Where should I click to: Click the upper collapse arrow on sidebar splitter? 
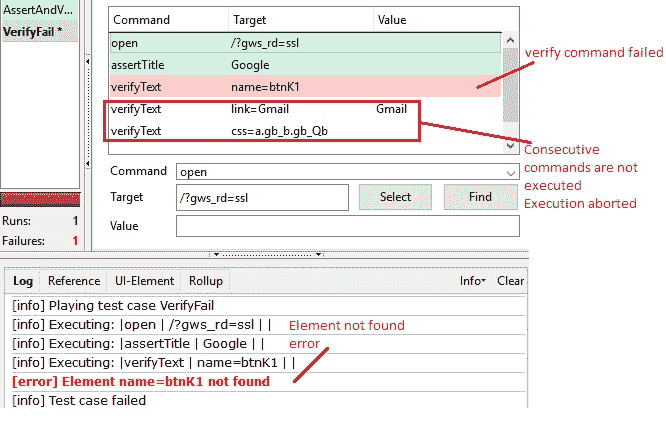(88, 62)
